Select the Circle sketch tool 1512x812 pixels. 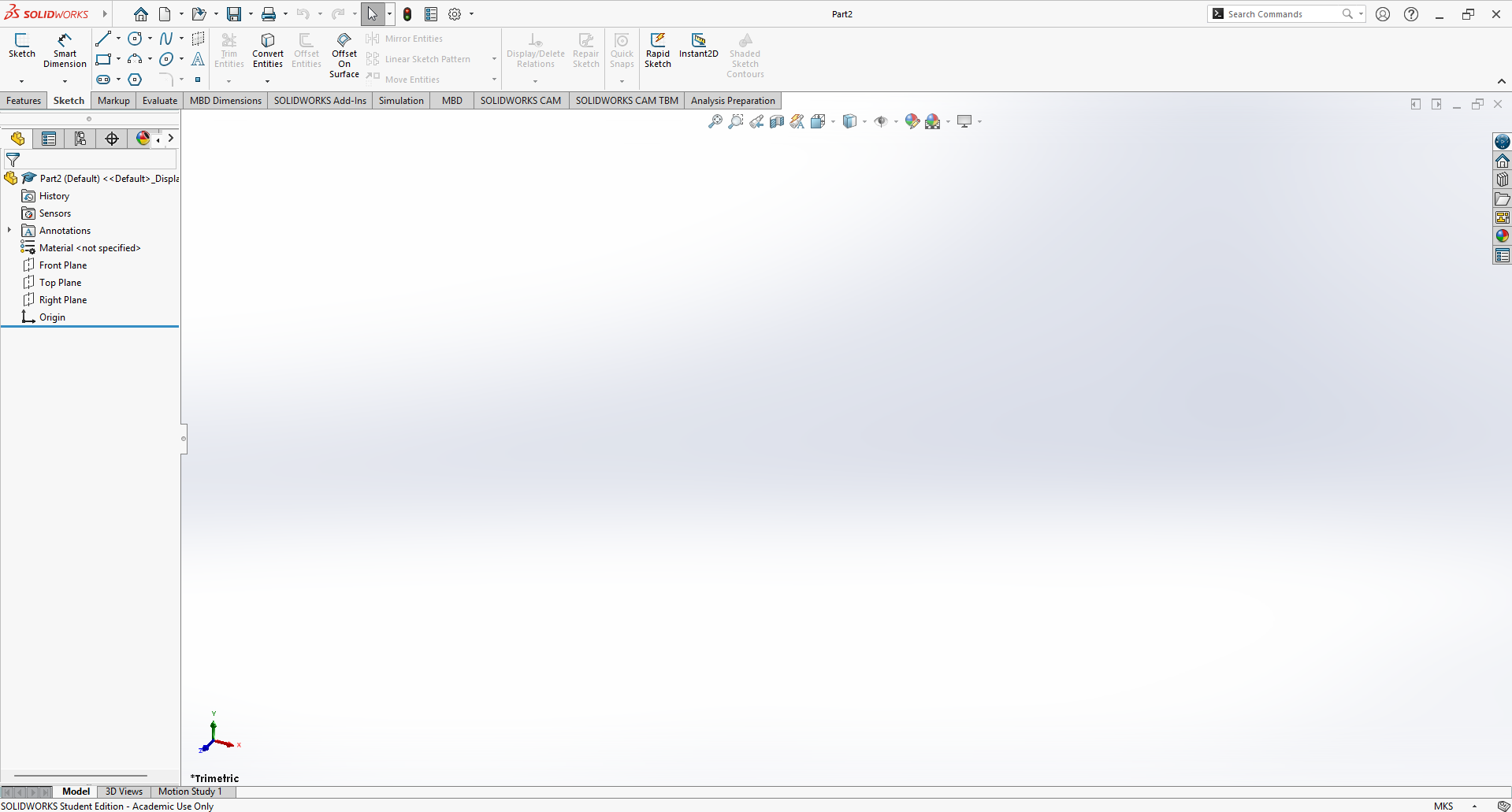(135, 39)
